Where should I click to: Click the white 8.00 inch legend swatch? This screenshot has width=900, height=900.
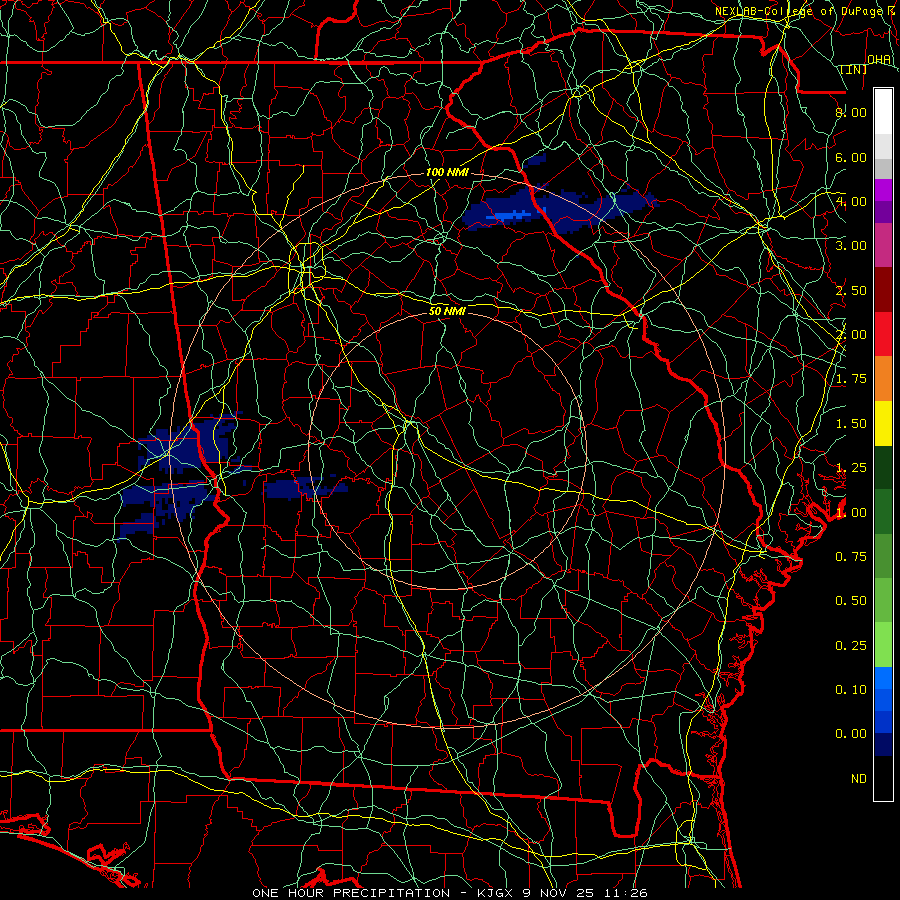(x=883, y=112)
